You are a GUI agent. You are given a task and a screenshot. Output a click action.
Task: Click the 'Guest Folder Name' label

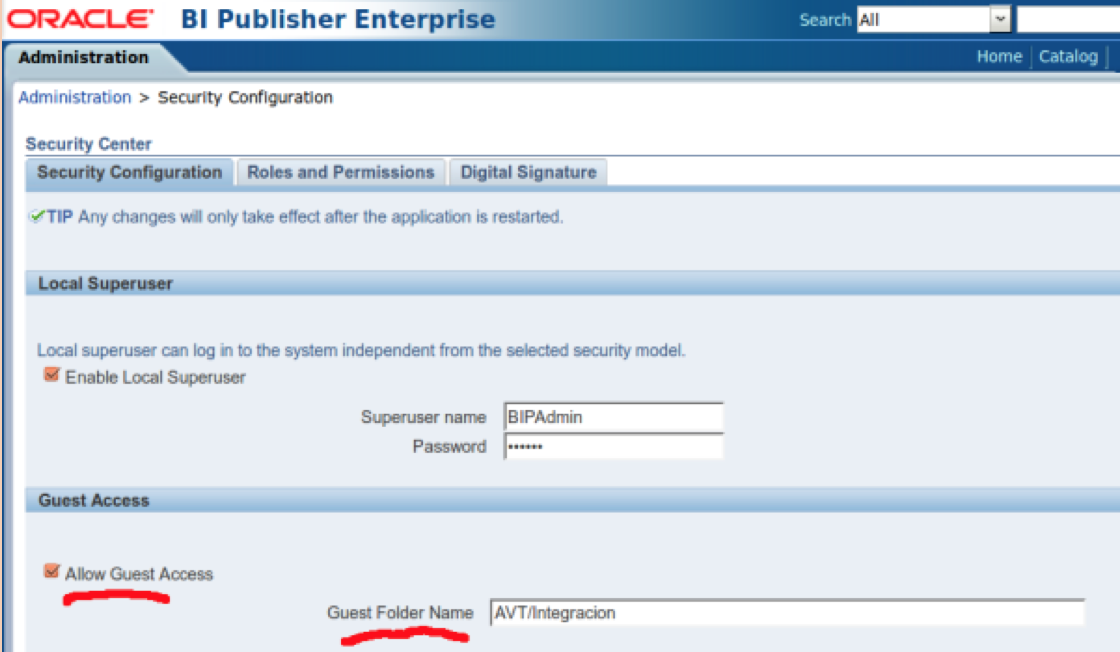click(x=400, y=613)
